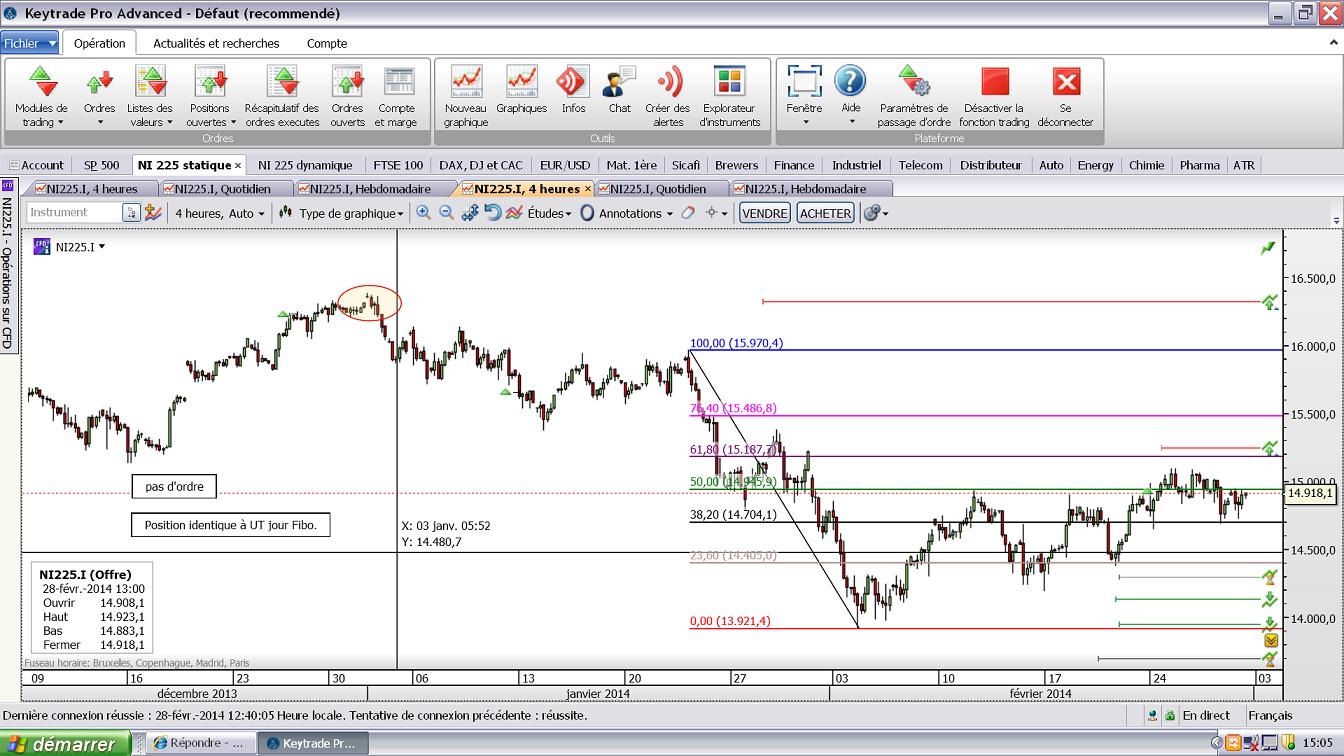Click Désactiver la fonction trading
The height and width of the screenshot is (756, 1344).
coord(994,96)
